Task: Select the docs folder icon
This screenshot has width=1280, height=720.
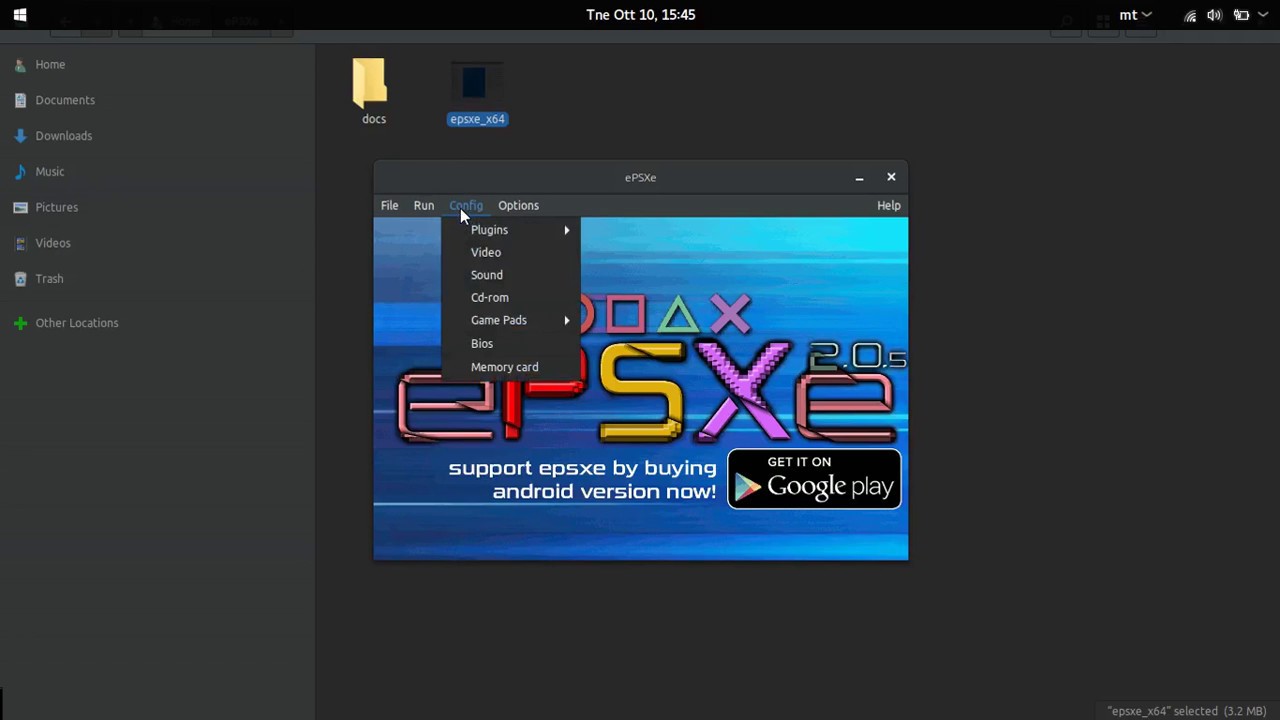Action: coord(370,82)
